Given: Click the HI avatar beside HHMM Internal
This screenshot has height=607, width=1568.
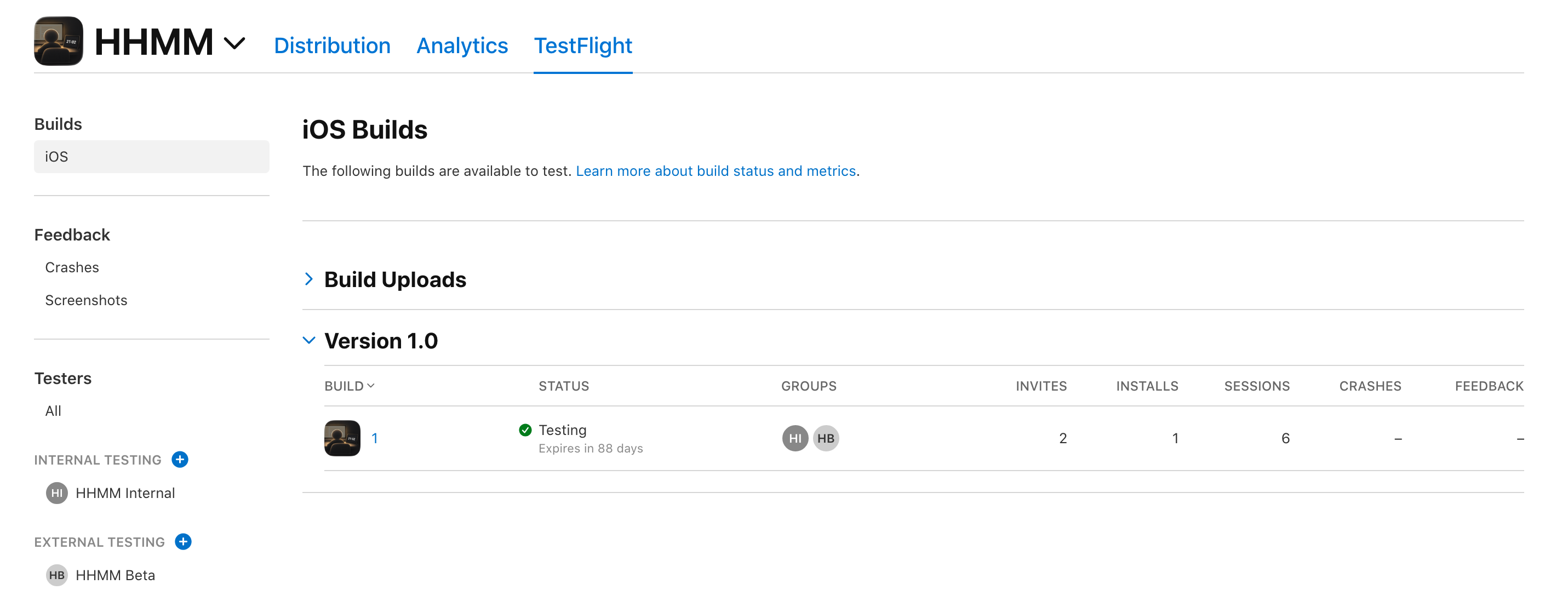Looking at the screenshot, I should 56,493.
